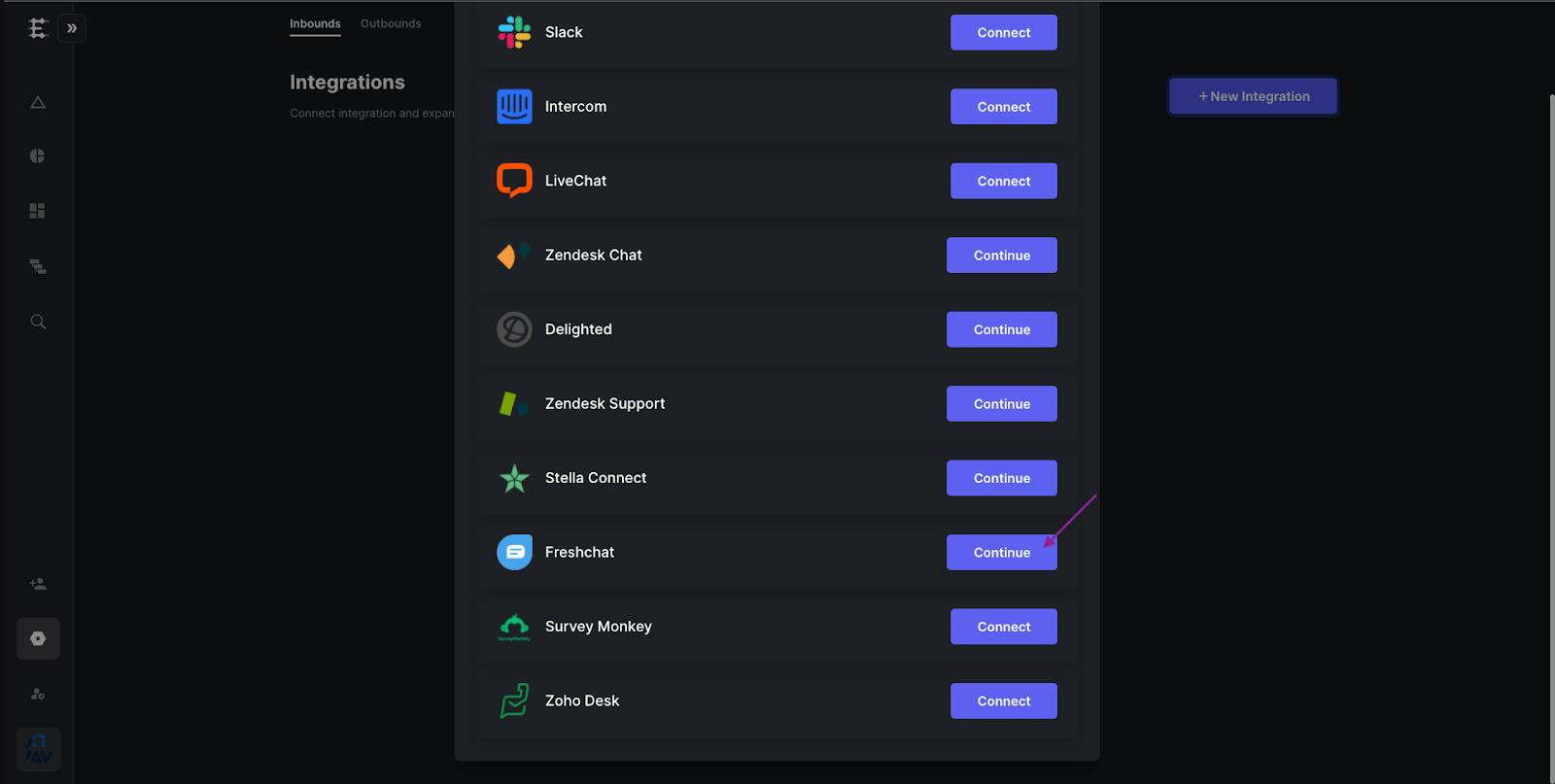Click the app logo in top-left corner
This screenshot has height=784, width=1555.
[38, 28]
